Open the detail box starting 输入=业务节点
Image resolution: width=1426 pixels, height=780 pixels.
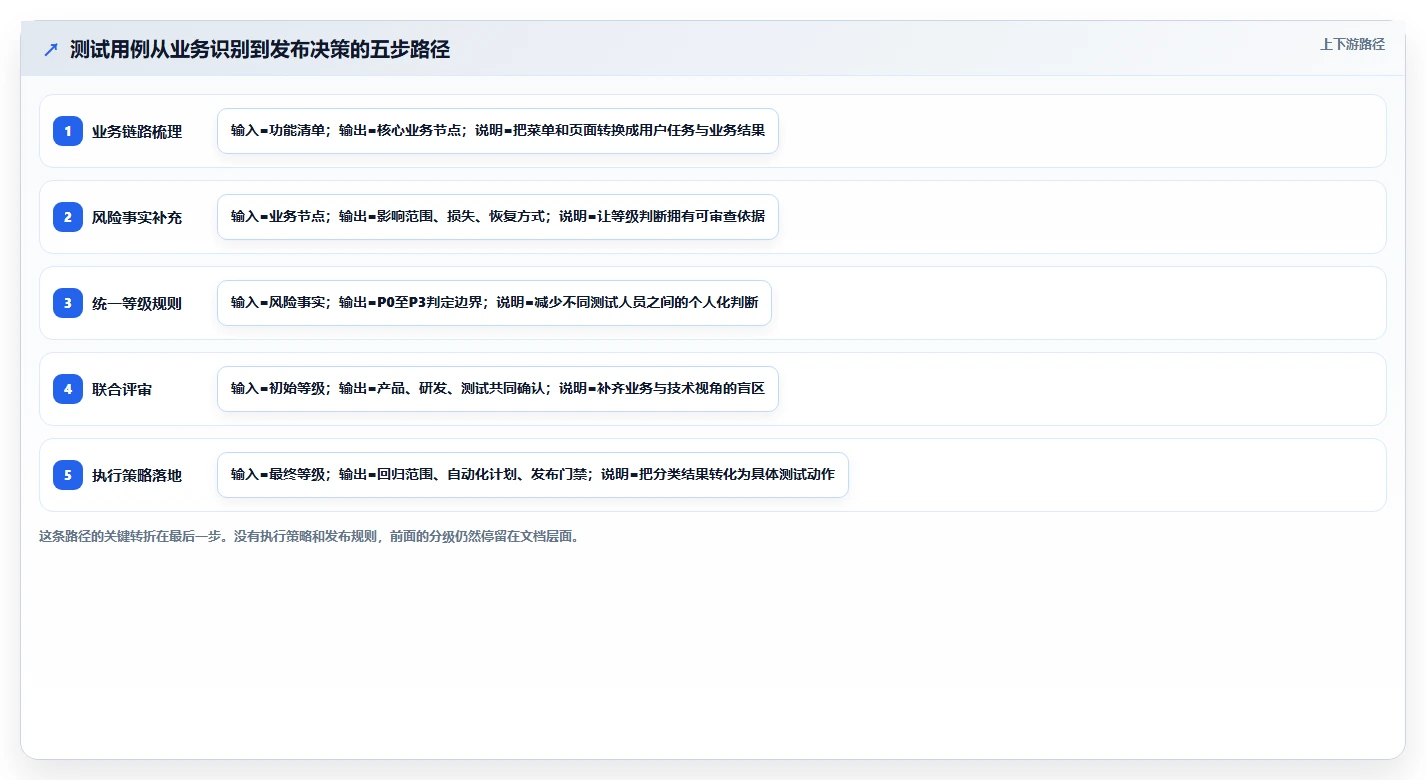point(498,217)
